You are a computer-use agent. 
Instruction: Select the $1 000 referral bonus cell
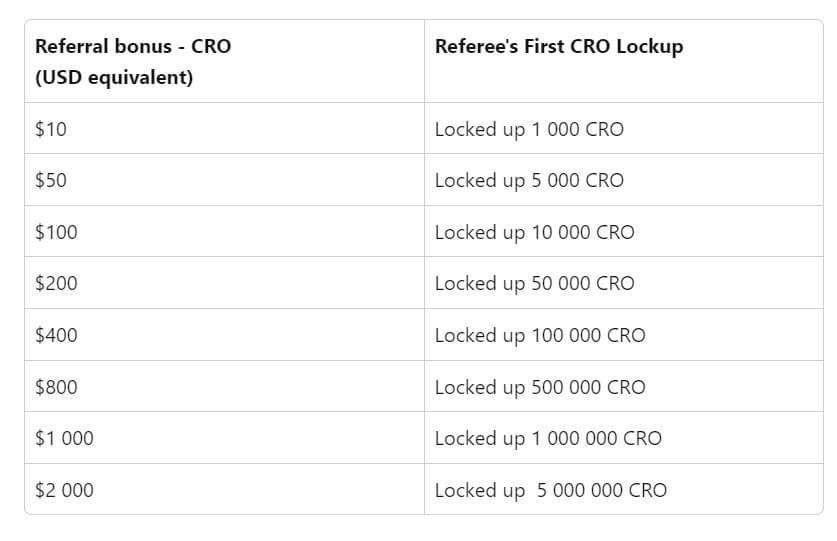coord(64,438)
